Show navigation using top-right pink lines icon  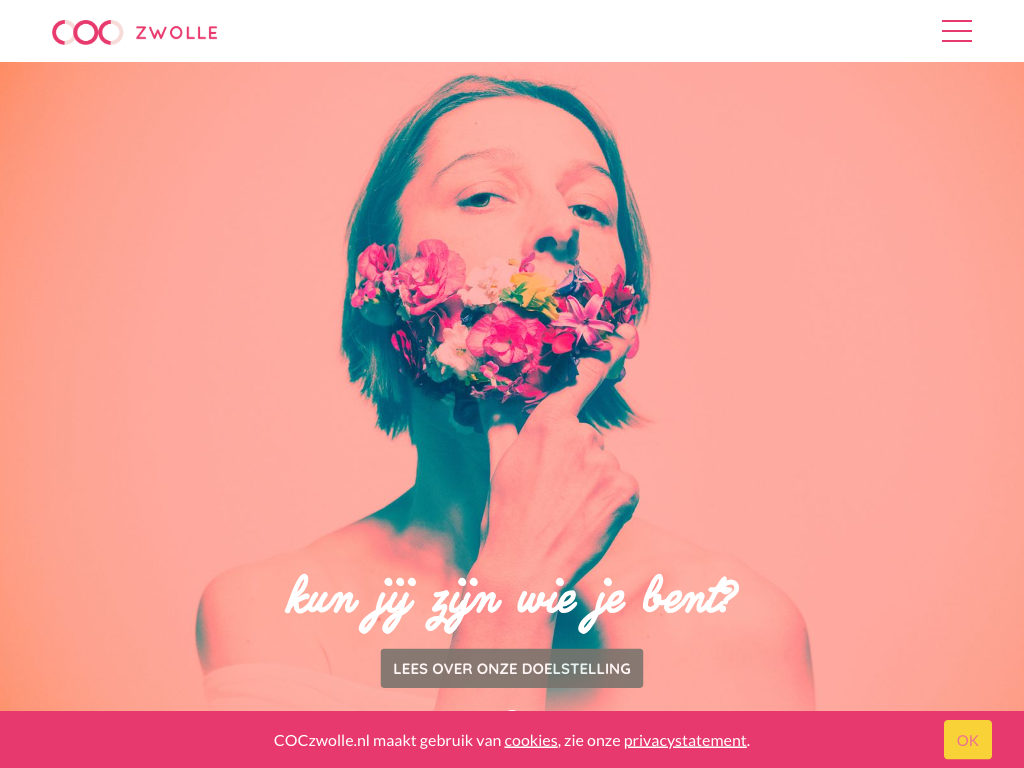(957, 31)
